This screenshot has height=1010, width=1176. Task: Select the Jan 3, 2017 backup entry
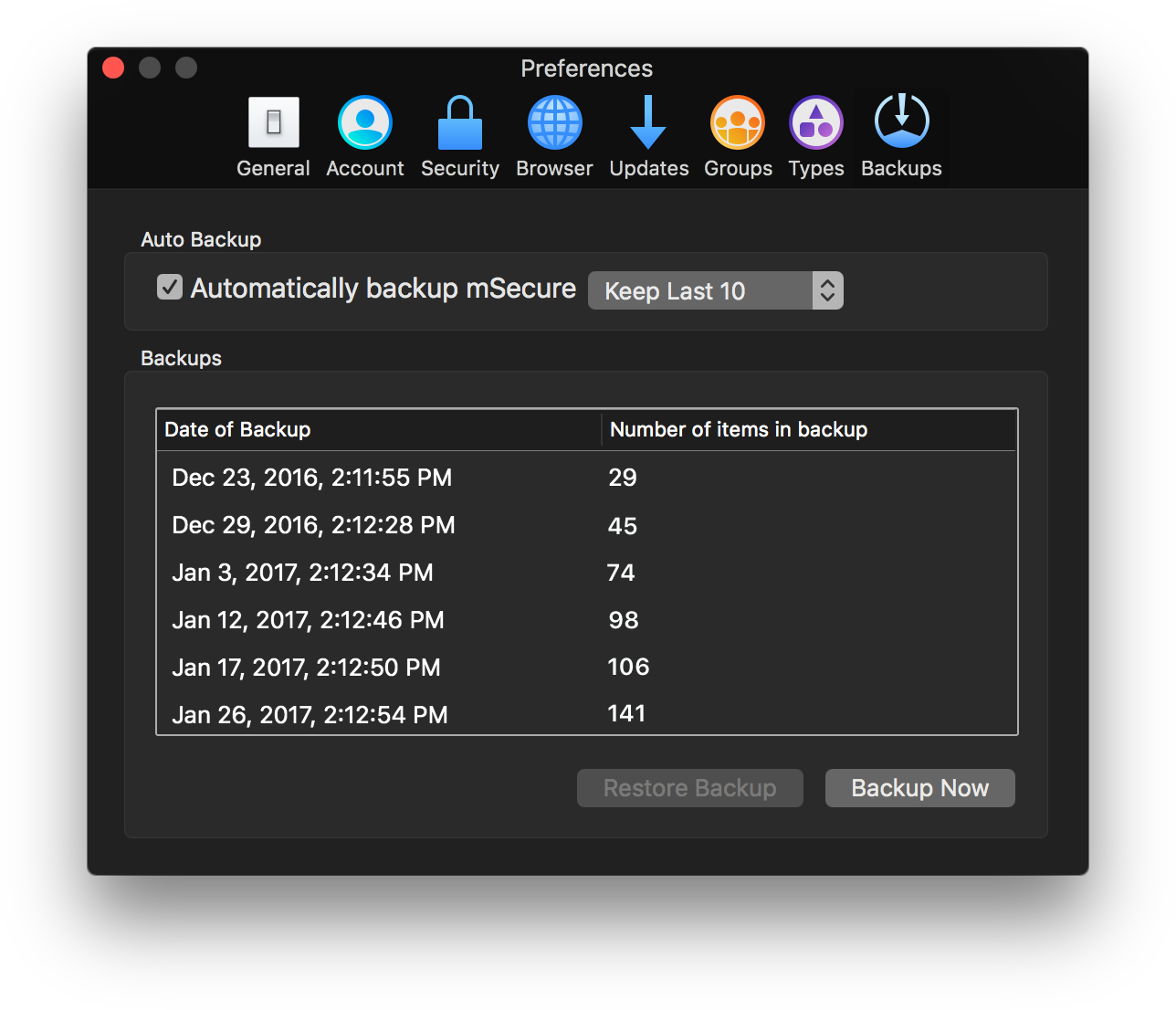tap(586, 573)
